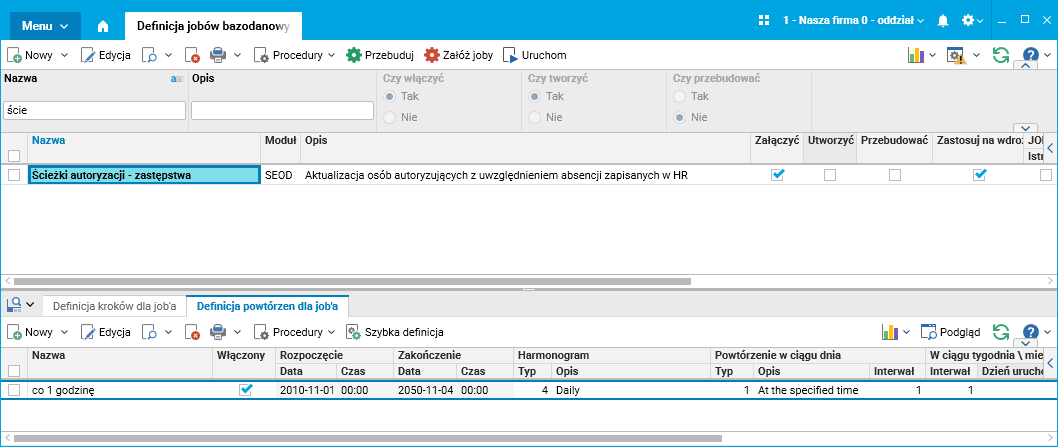Click the top toolbar chart icon

(916, 55)
